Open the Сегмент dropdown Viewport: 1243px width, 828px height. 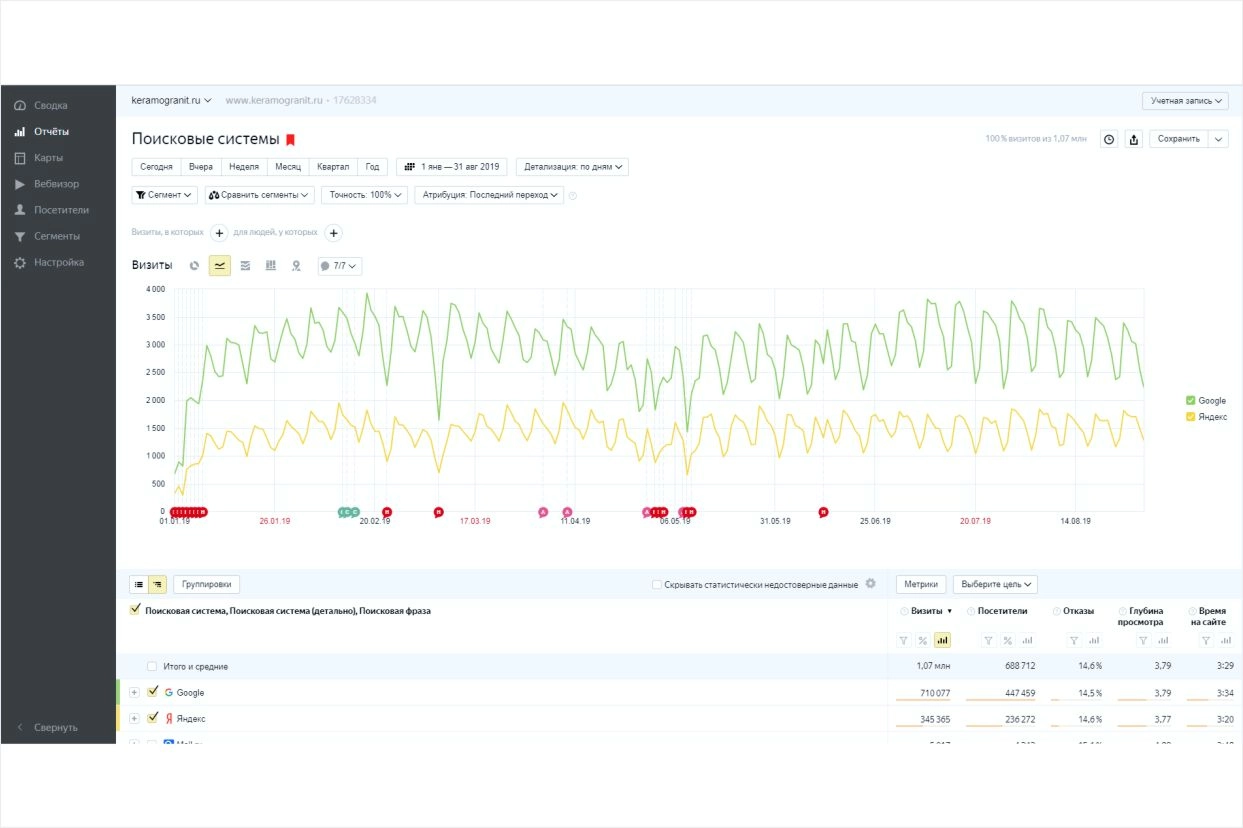pos(164,195)
